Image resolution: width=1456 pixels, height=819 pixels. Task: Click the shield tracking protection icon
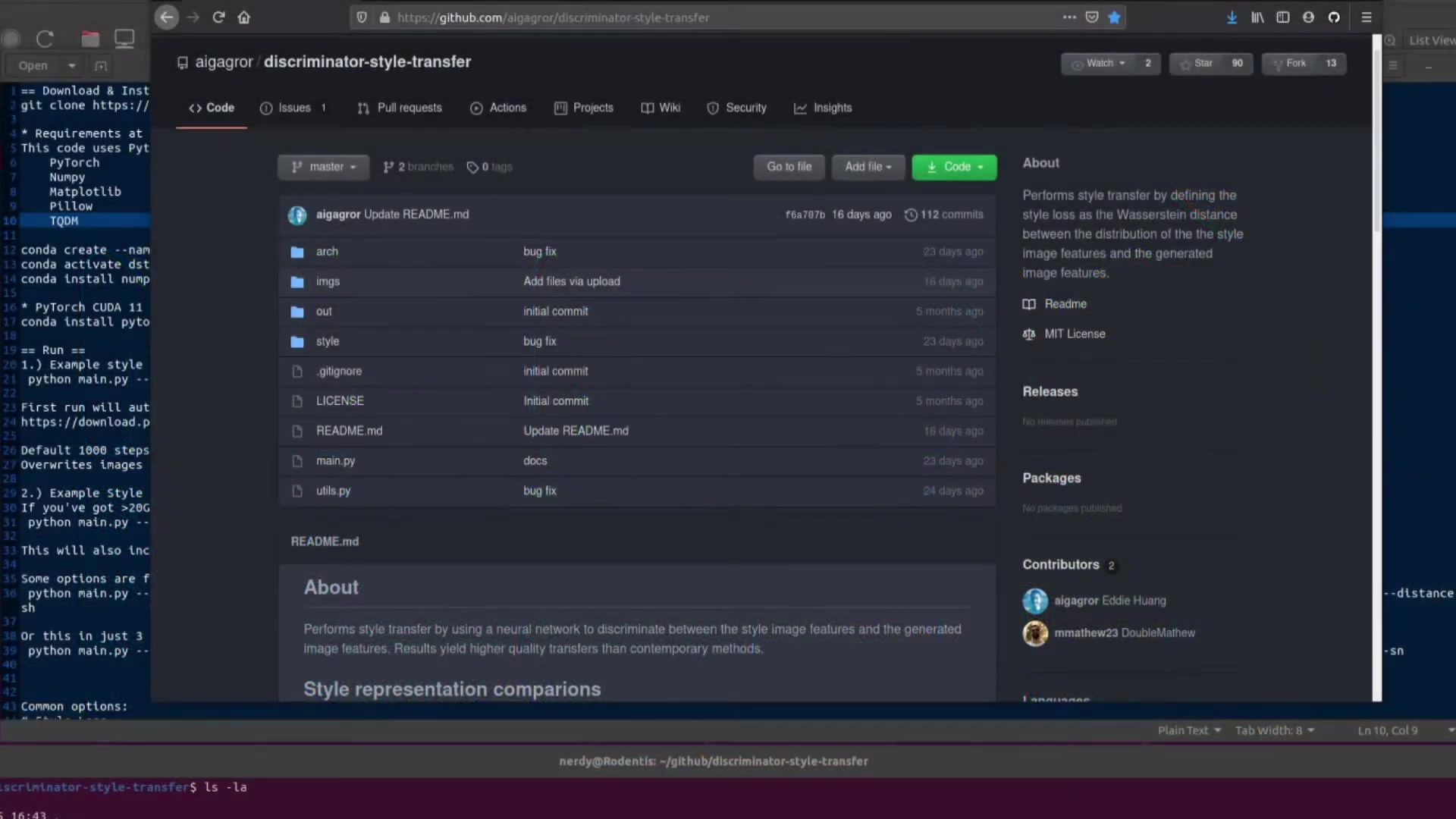tap(362, 17)
